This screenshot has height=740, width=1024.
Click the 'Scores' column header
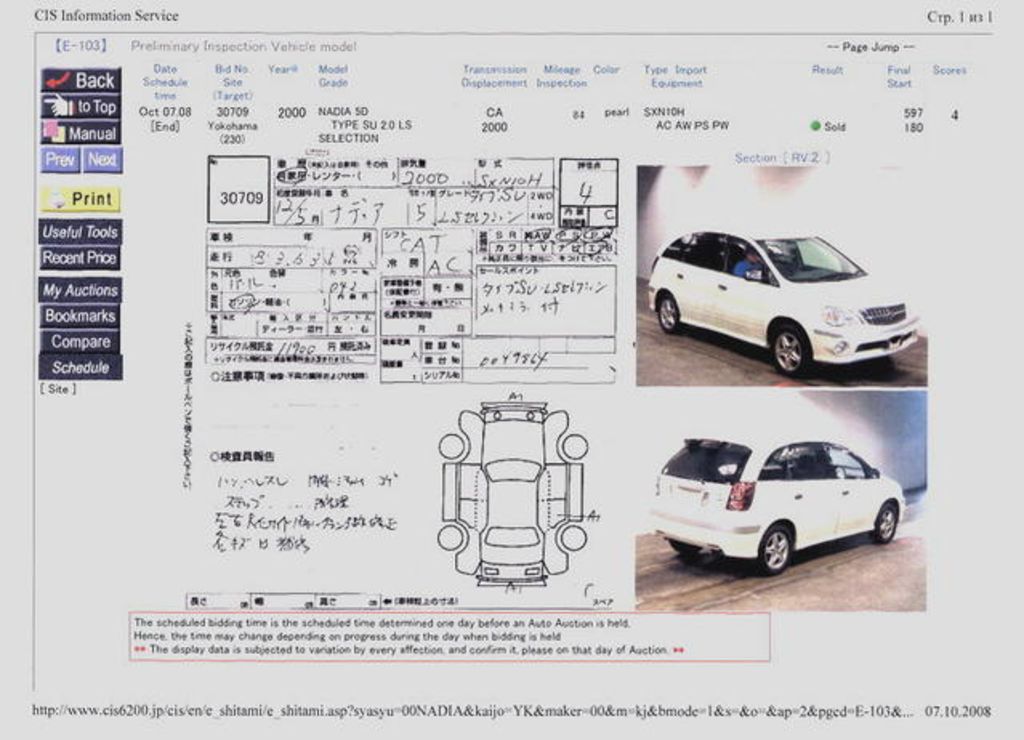[x=950, y=70]
